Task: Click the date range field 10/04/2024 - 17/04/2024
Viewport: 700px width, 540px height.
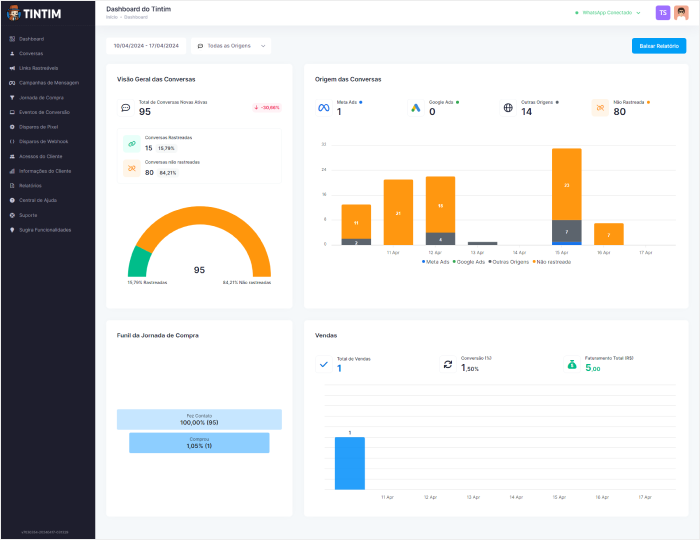Action: (x=146, y=46)
